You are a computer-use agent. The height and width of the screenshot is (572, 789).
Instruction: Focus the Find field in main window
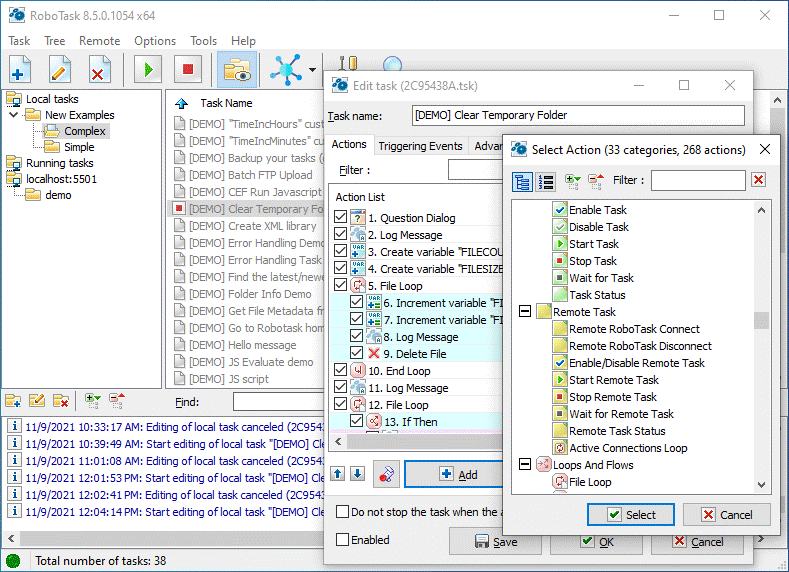[278, 402]
